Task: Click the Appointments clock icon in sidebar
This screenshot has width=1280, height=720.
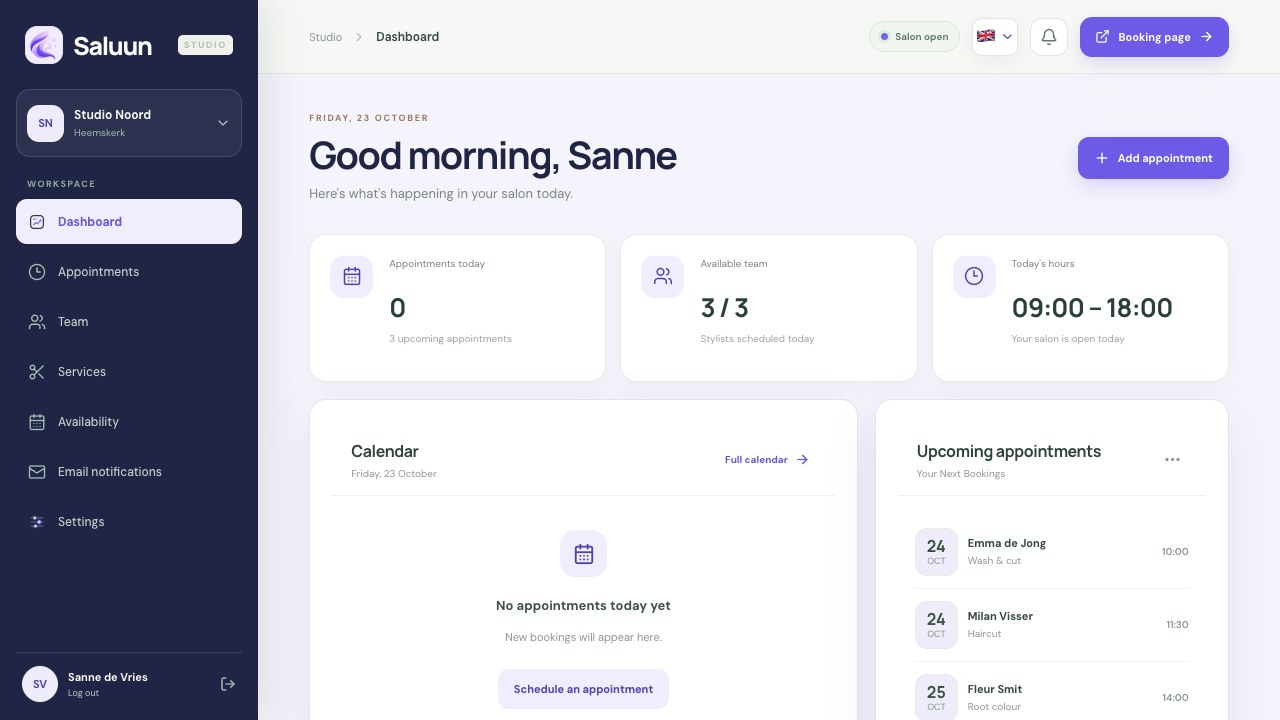Action: click(37, 272)
